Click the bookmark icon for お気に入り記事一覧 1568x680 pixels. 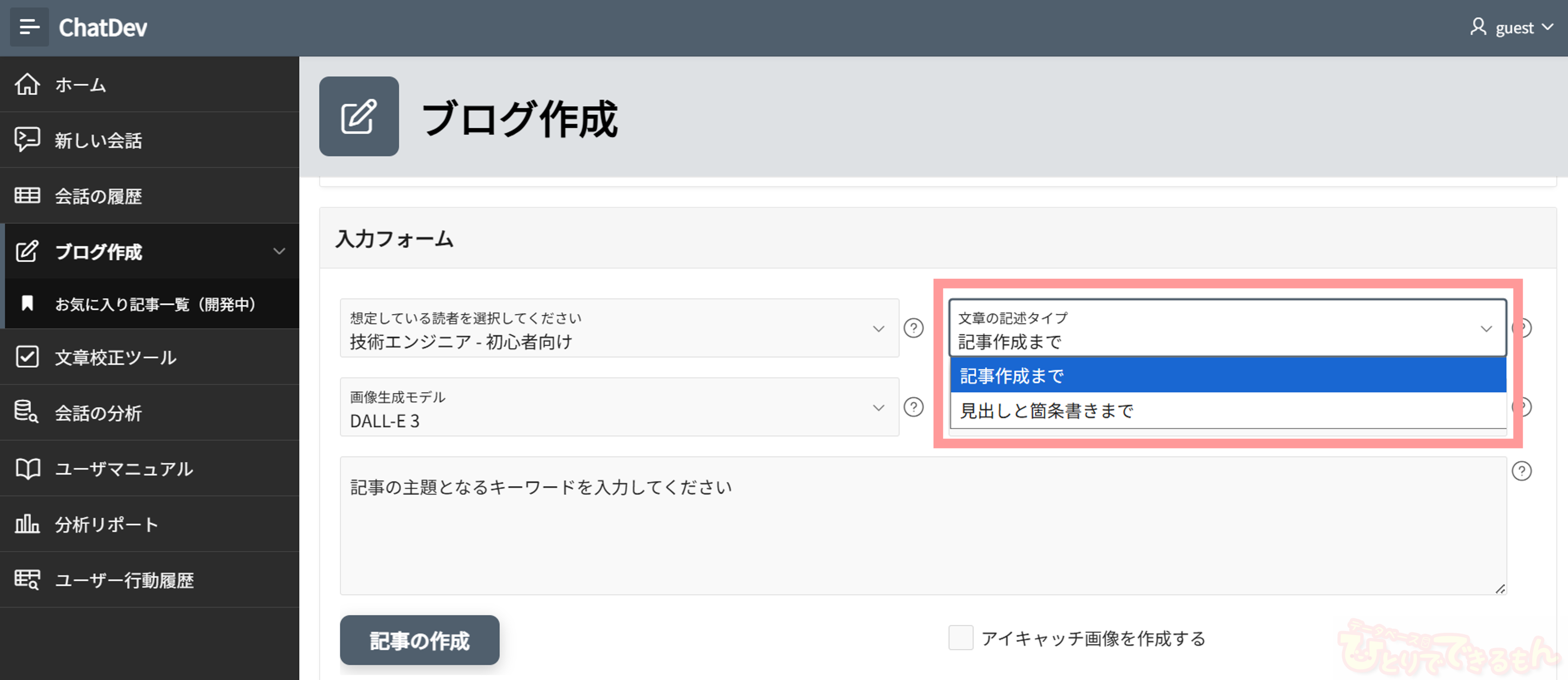pyautogui.click(x=27, y=303)
